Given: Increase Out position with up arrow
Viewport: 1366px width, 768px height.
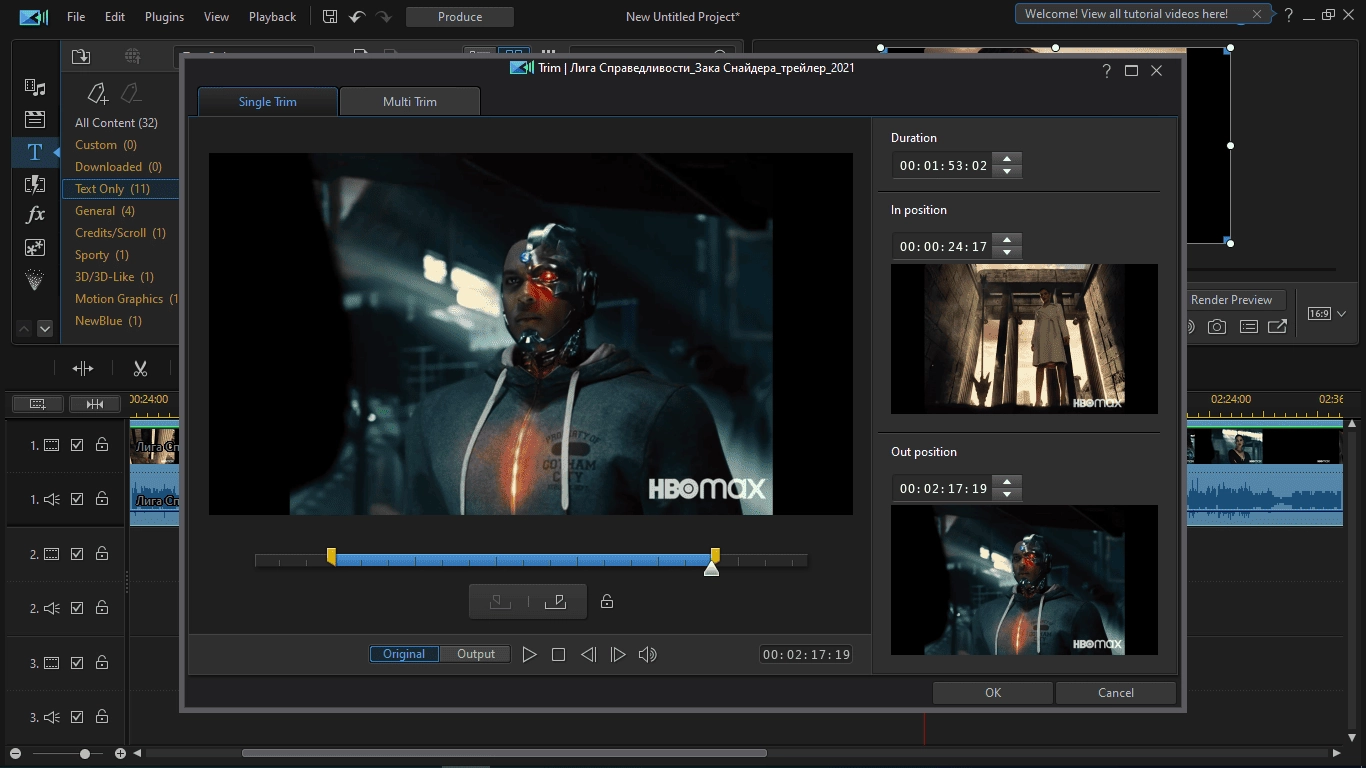Looking at the screenshot, I should [x=1007, y=482].
